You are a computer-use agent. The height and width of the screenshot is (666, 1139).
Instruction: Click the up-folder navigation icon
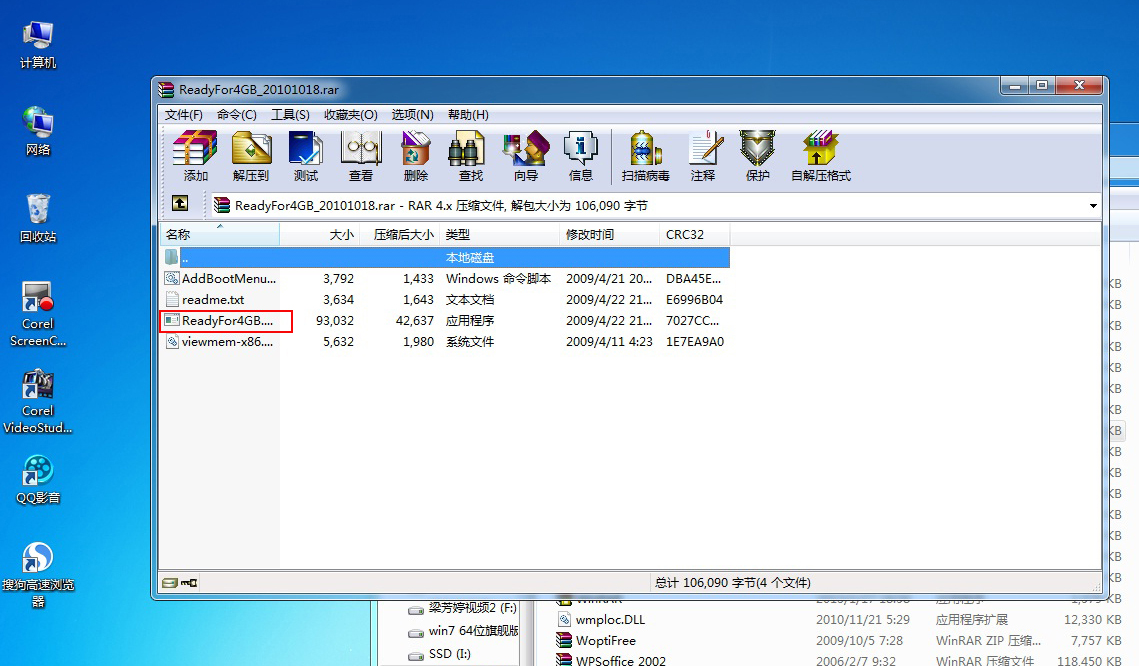pos(180,204)
